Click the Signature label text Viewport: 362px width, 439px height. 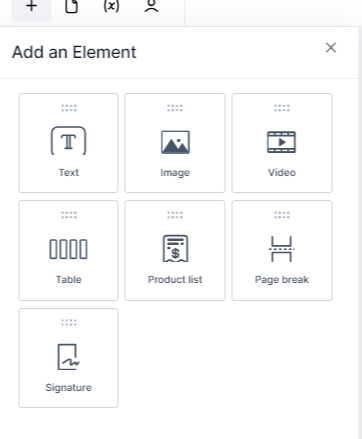click(68, 387)
